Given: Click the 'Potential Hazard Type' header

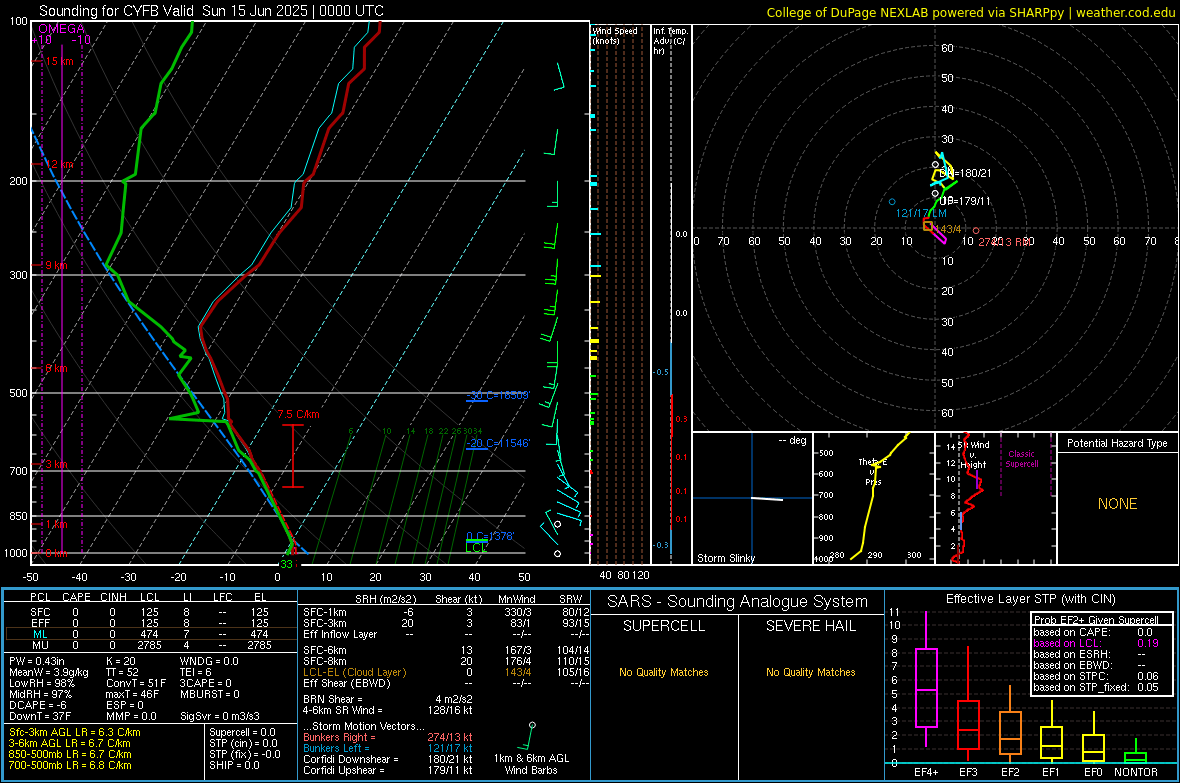Looking at the screenshot, I should [x=1117, y=443].
